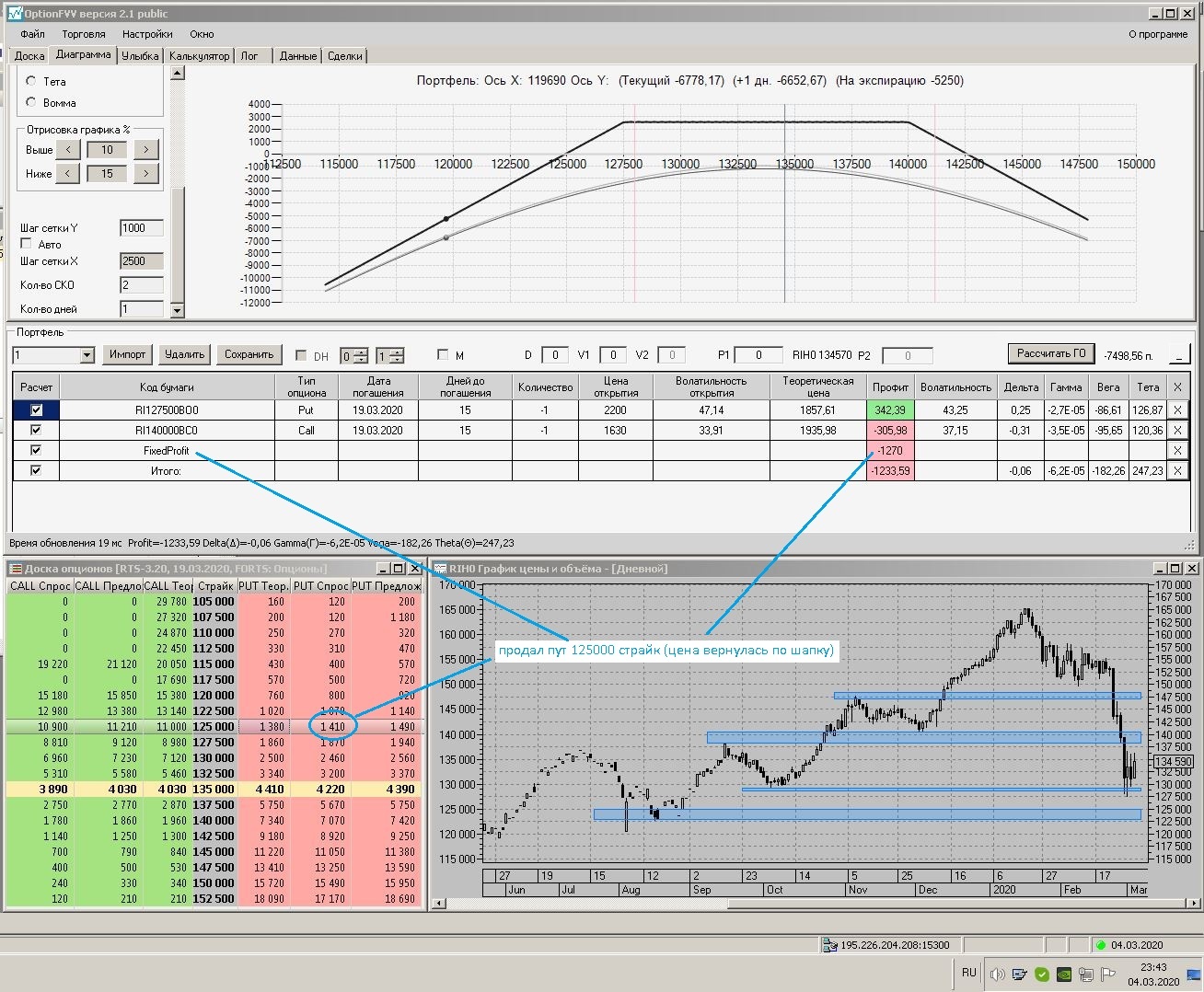Open the Настройки menu
The image size is (1204, 992).
pyautogui.click(x=147, y=34)
